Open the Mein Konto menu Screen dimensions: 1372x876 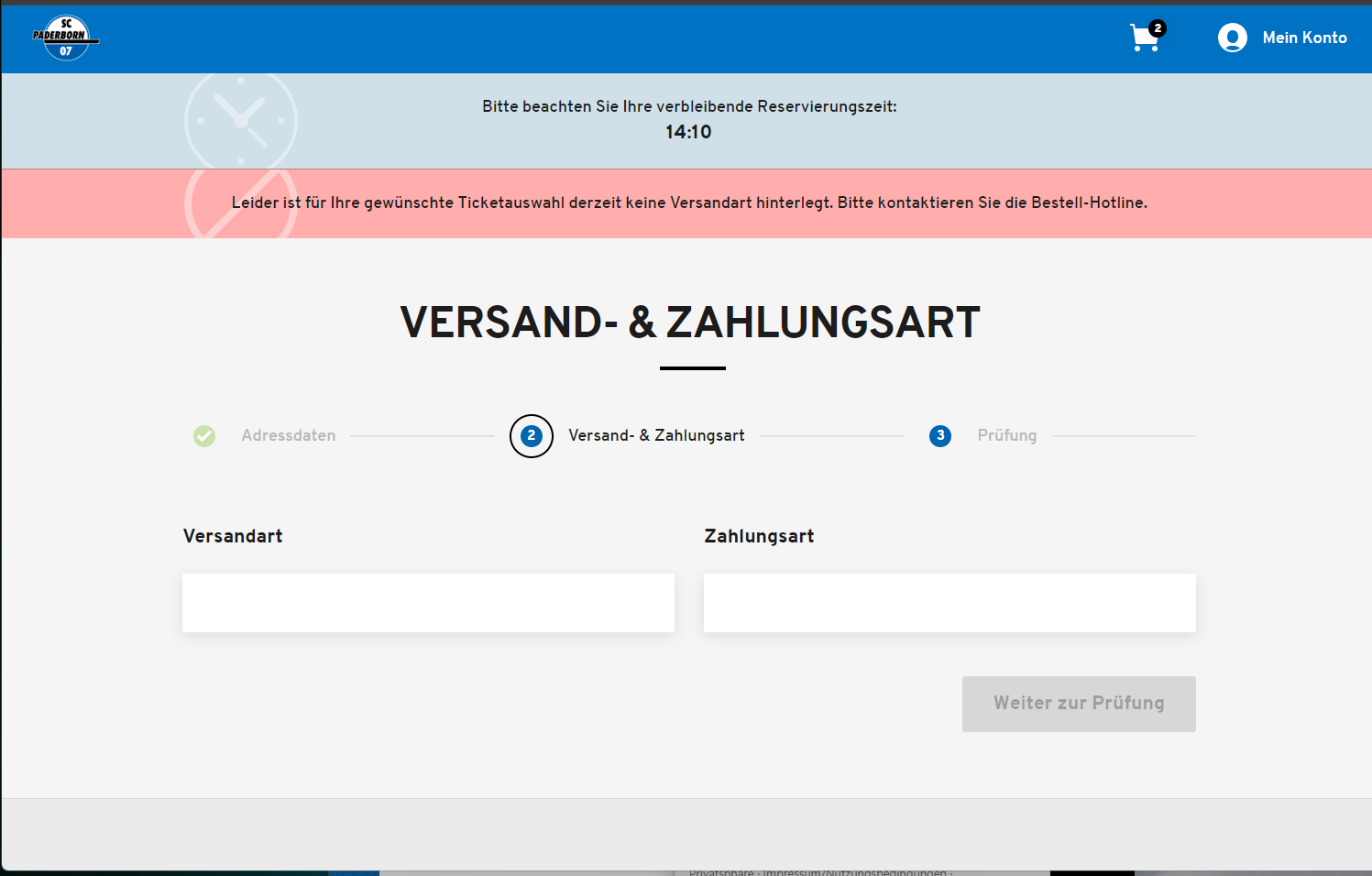[x=1304, y=38]
